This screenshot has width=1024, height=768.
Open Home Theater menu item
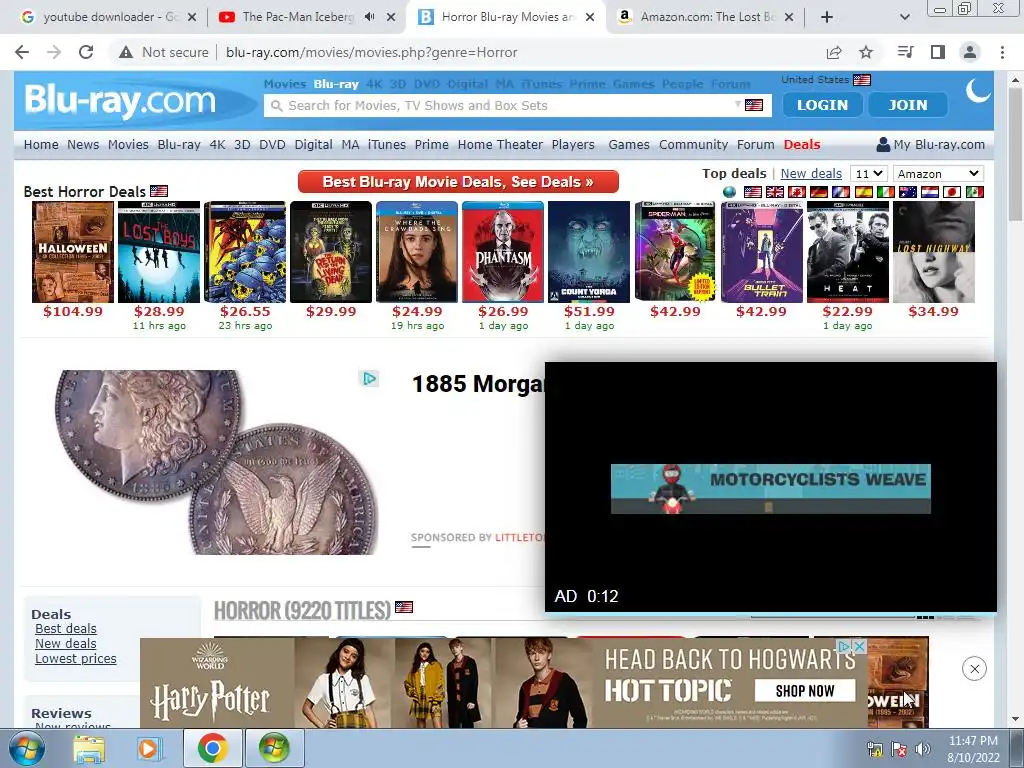[x=500, y=144]
